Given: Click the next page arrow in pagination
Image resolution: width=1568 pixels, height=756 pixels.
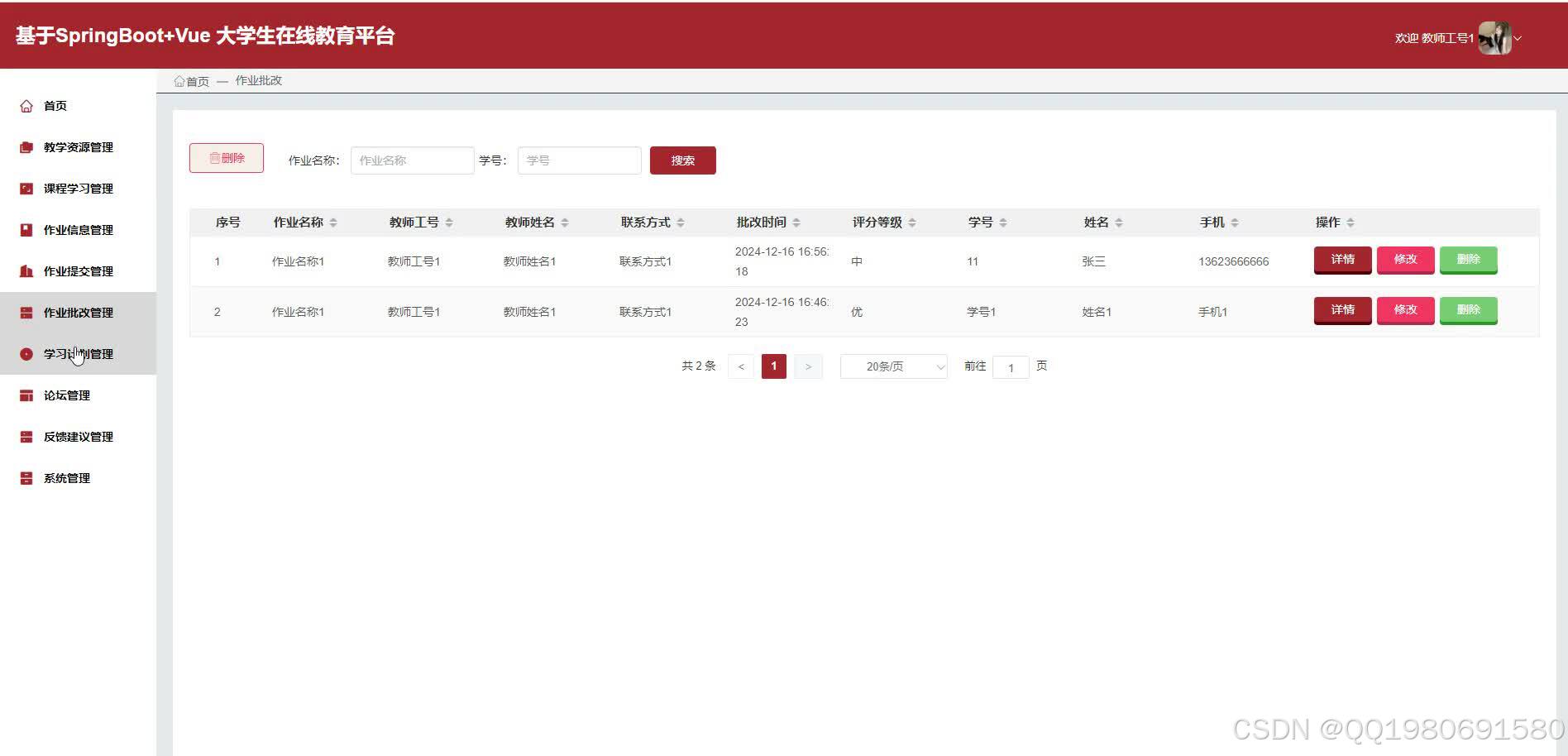Looking at the screenshot, I should pos(808,366).
